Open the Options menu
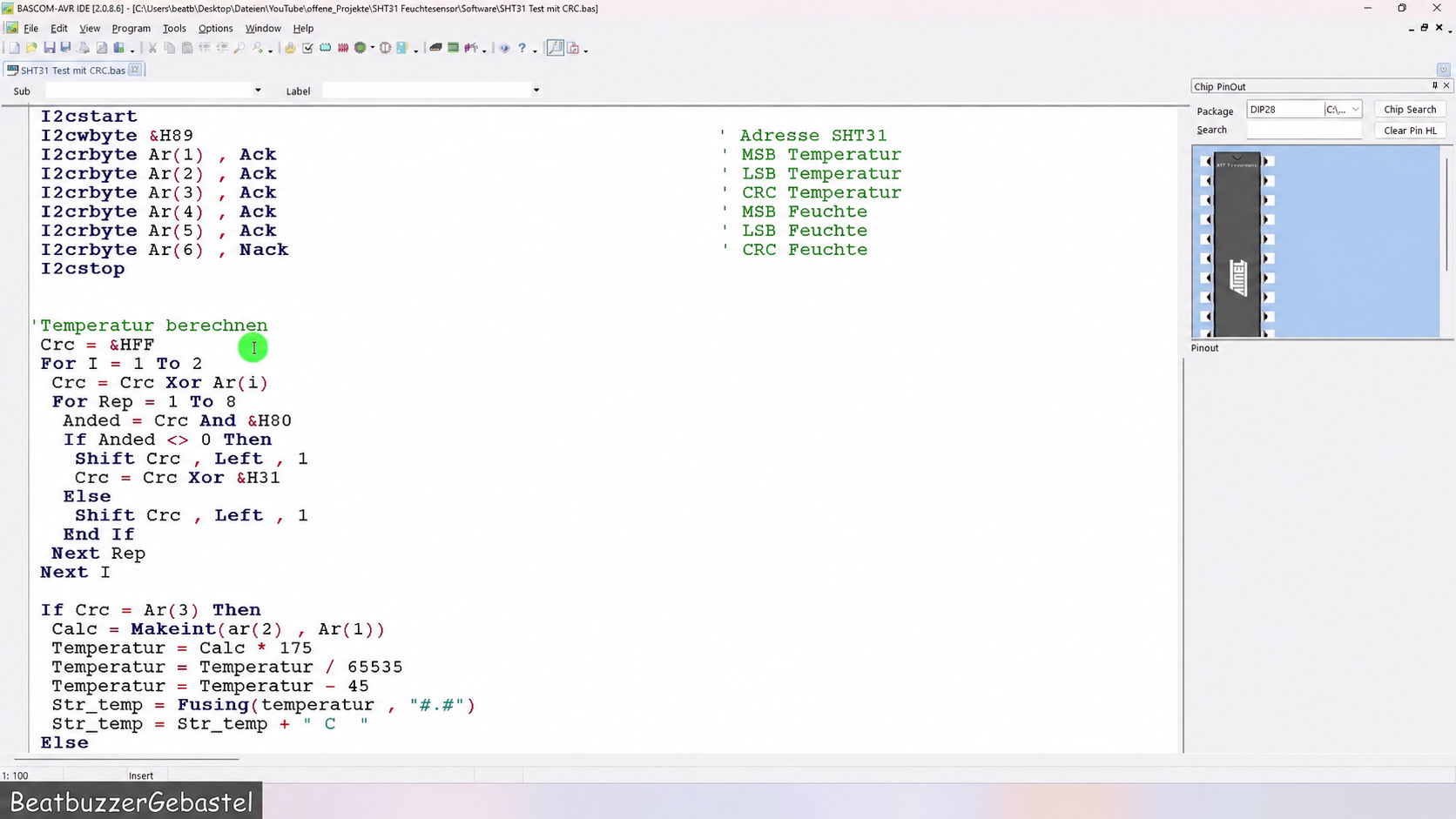1456x819 pixels. point(215,29)
